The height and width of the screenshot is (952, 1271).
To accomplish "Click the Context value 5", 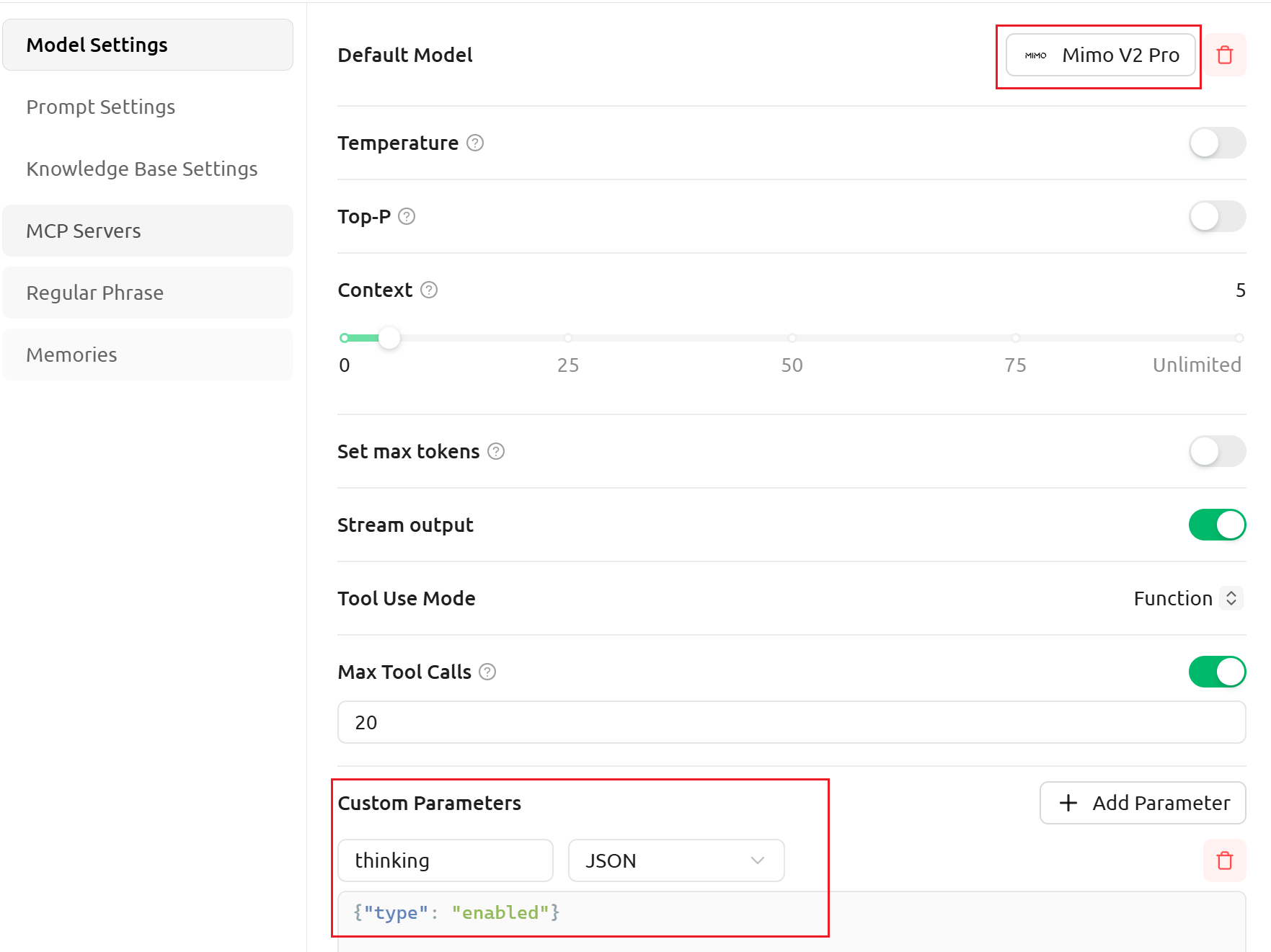I will tap(1240, 290).
